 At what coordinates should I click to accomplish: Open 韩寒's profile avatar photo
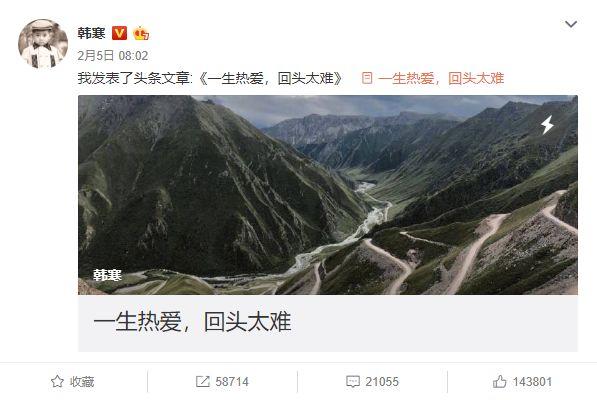(x=43, y=44)
